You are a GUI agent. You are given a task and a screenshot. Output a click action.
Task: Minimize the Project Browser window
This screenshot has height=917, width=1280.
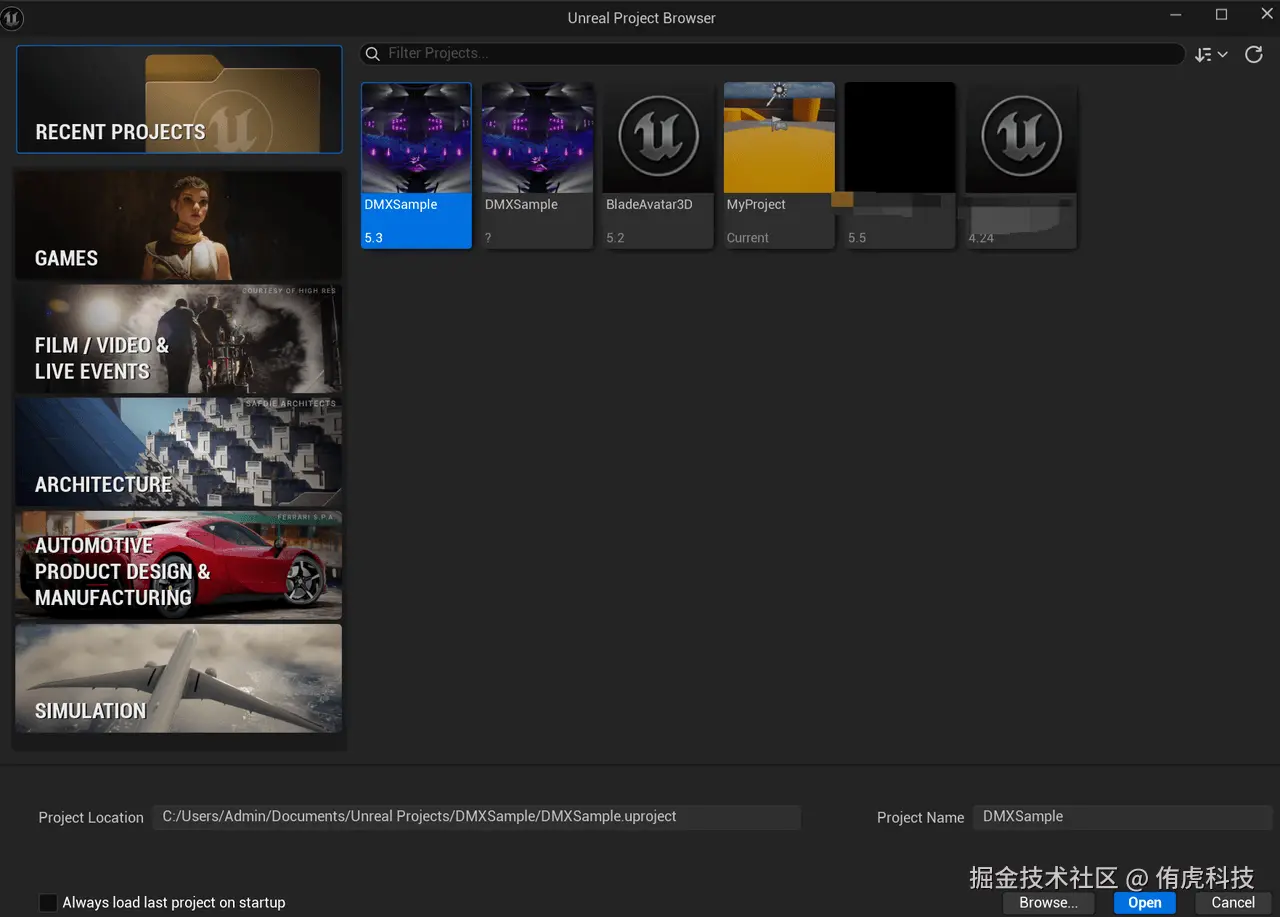(x=1177, y=15)
